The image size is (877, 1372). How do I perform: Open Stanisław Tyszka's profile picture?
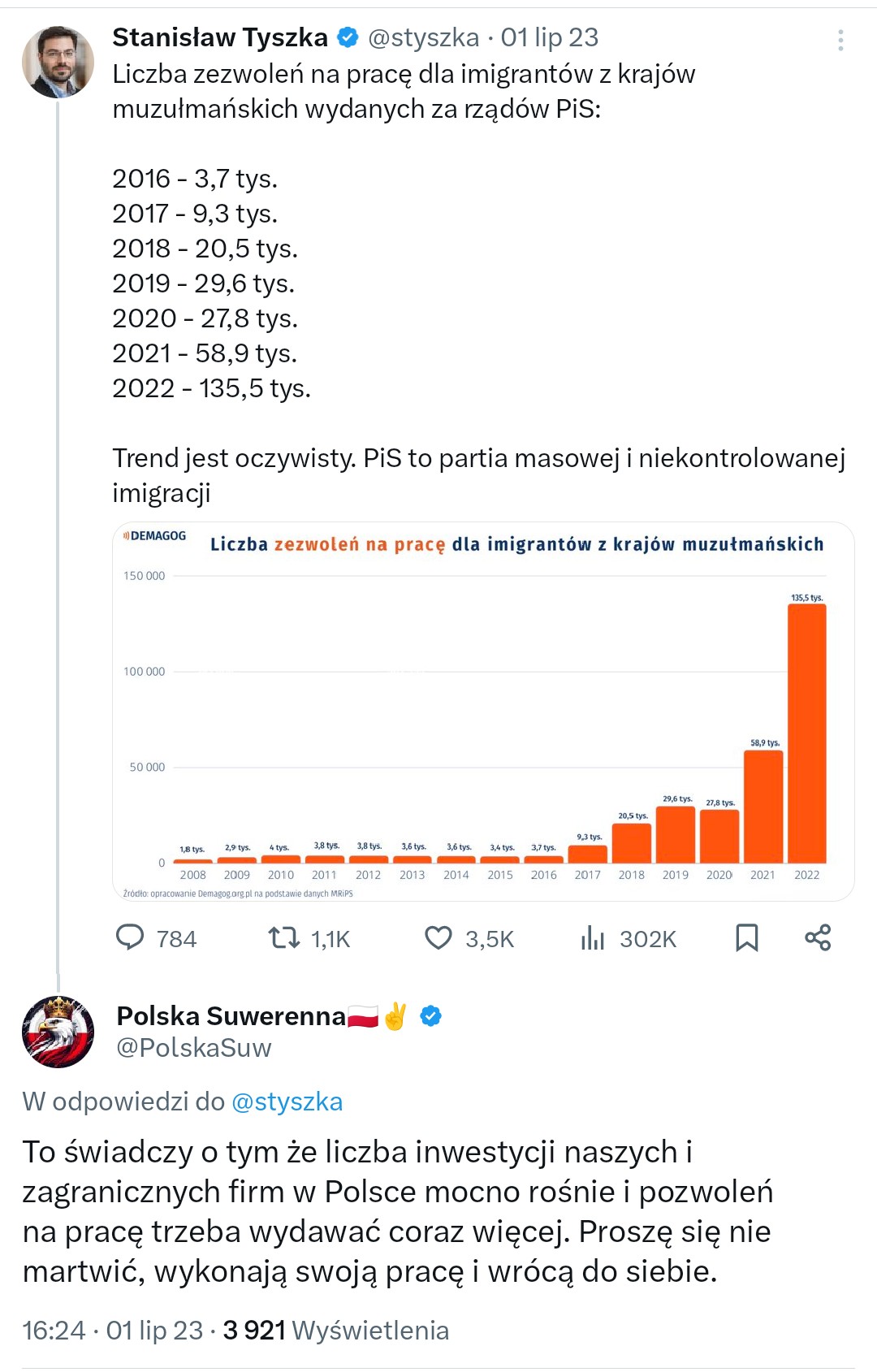coord(58,63)
